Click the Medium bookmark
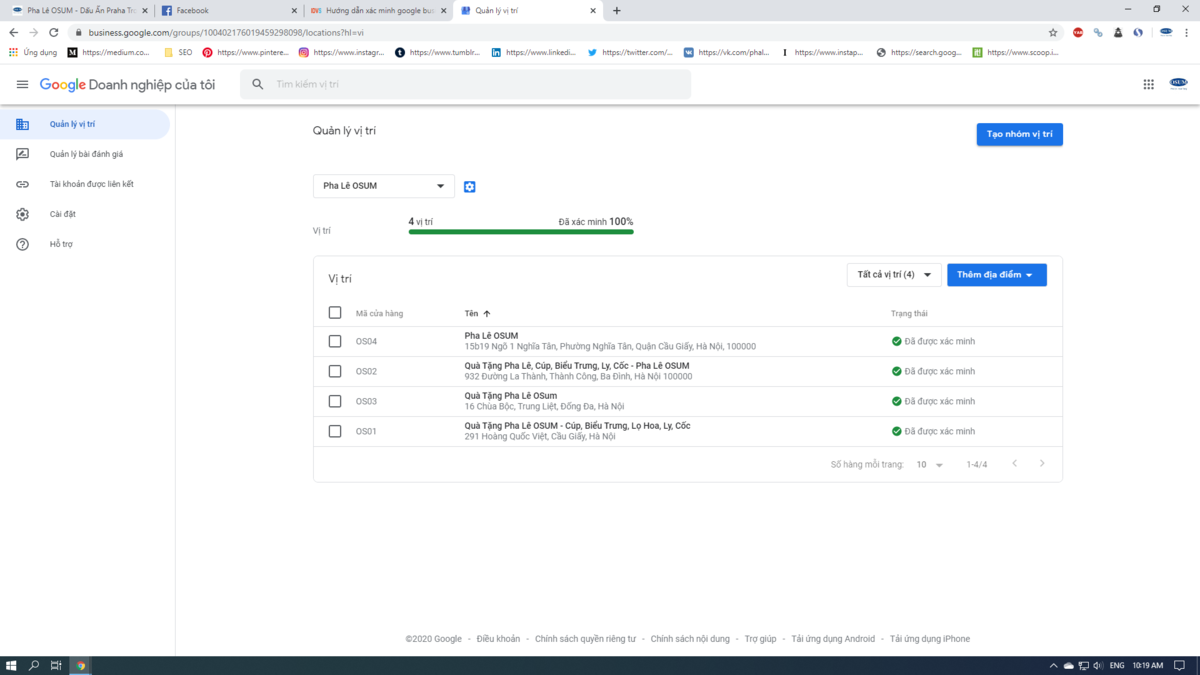Screen dimensions: 1200x675 tap(109, 52)
